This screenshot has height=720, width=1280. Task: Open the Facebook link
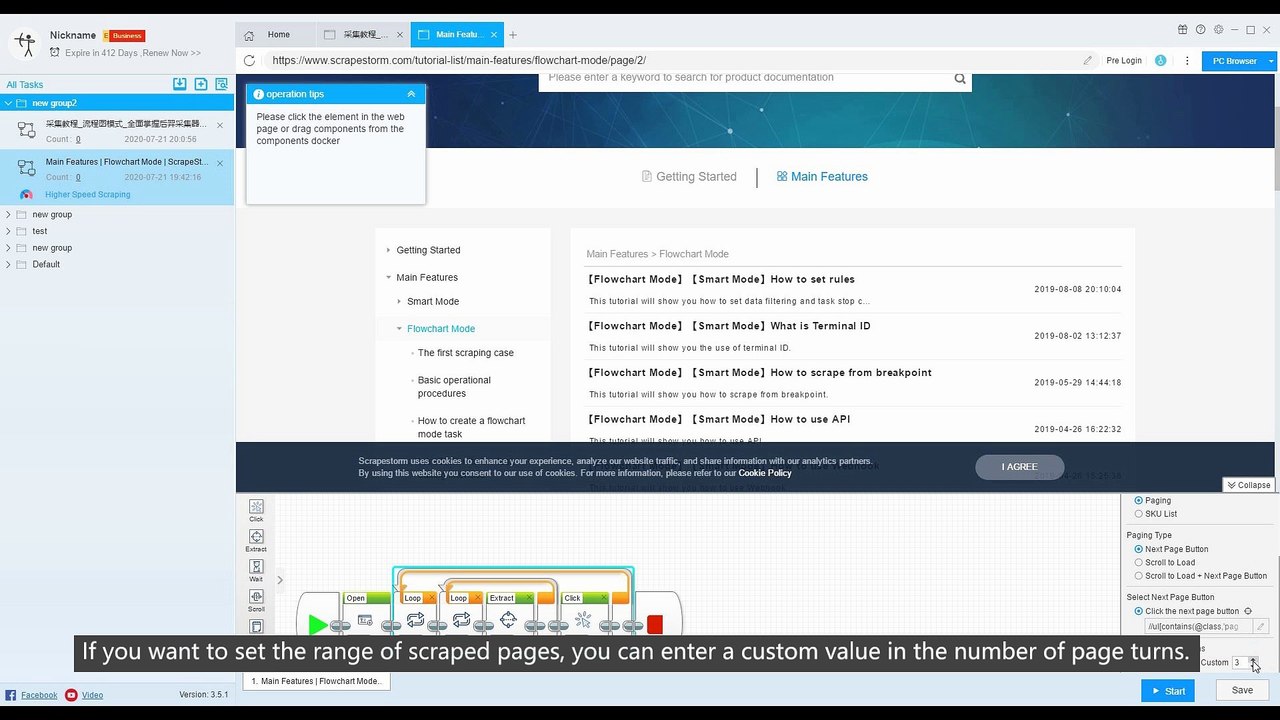point(39,695)
